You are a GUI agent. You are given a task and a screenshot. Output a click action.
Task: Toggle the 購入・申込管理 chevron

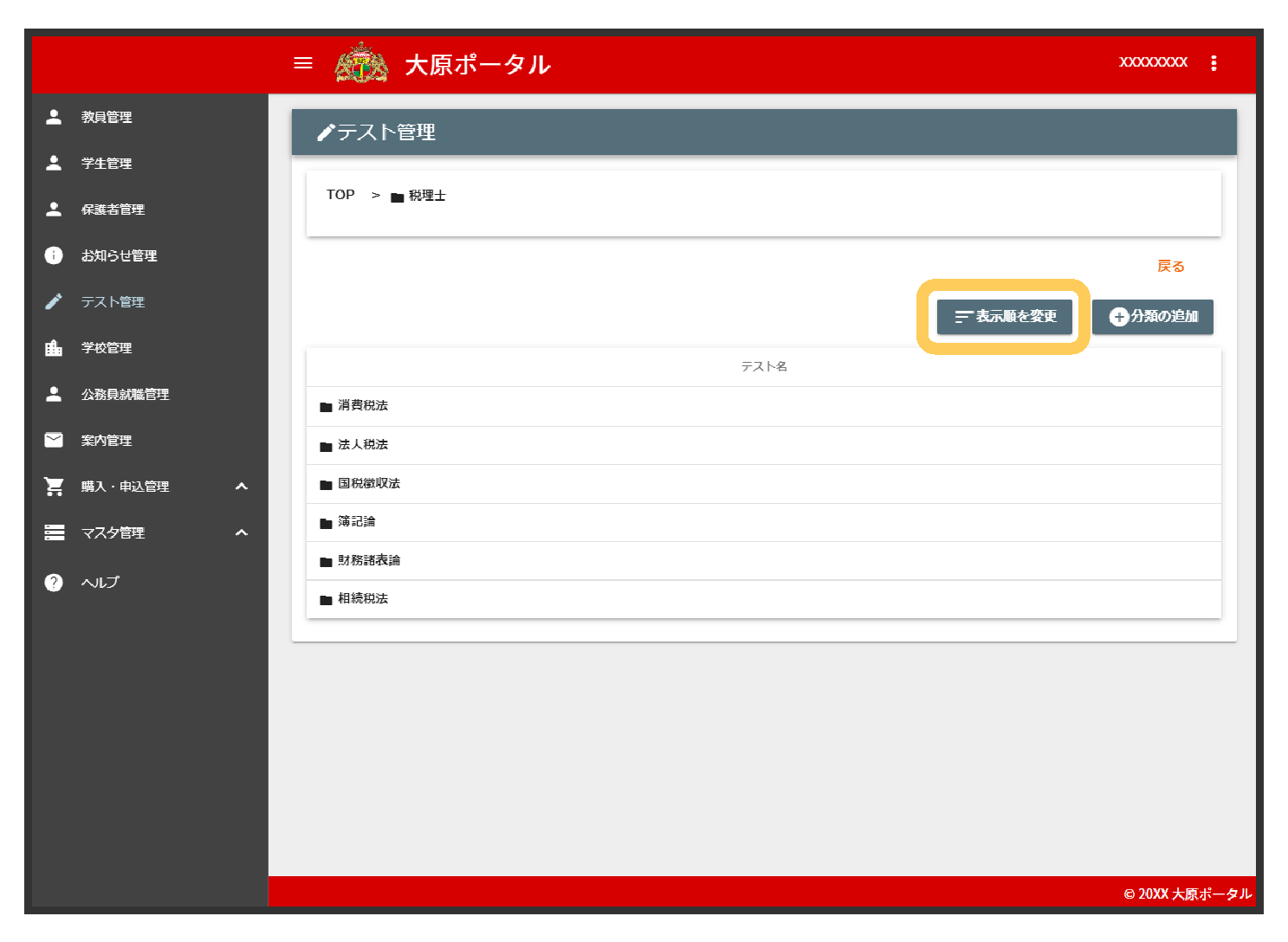[242, 487]
